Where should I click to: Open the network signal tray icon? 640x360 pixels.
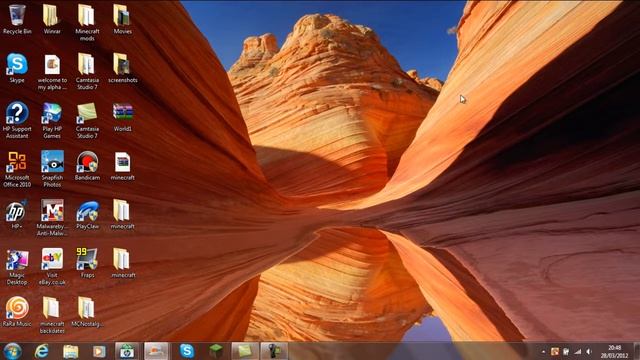(578, 351)
